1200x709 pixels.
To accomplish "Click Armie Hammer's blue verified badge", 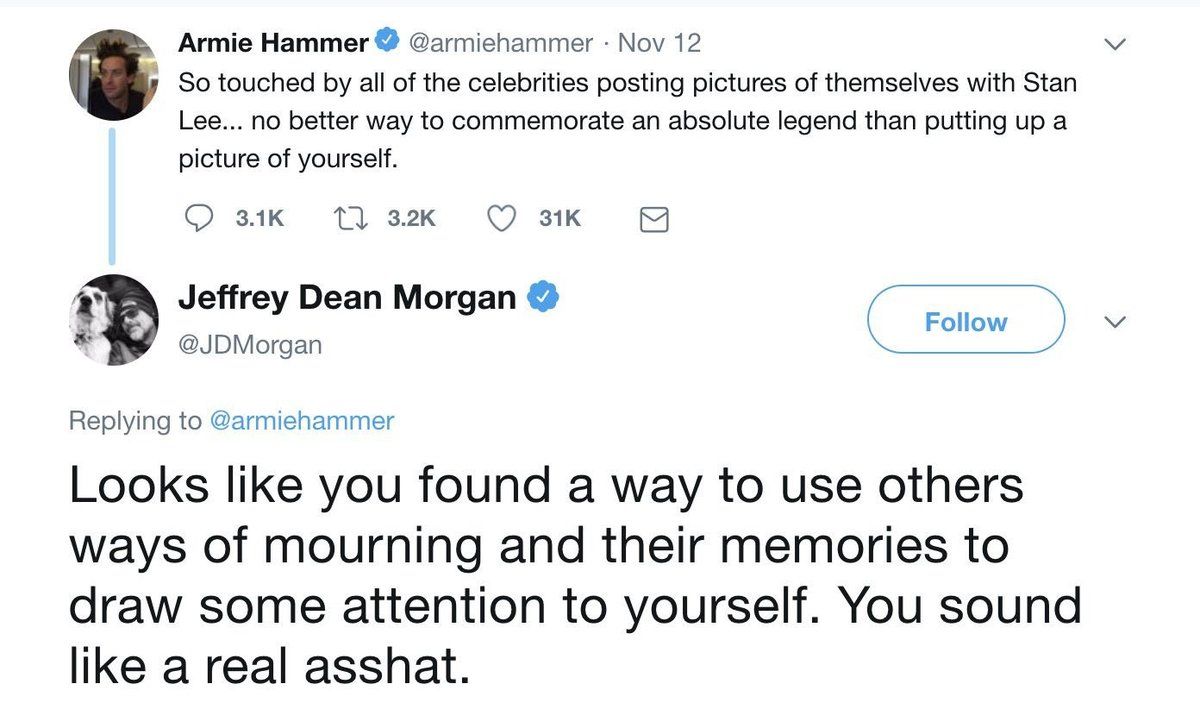I will coord(386,43).
